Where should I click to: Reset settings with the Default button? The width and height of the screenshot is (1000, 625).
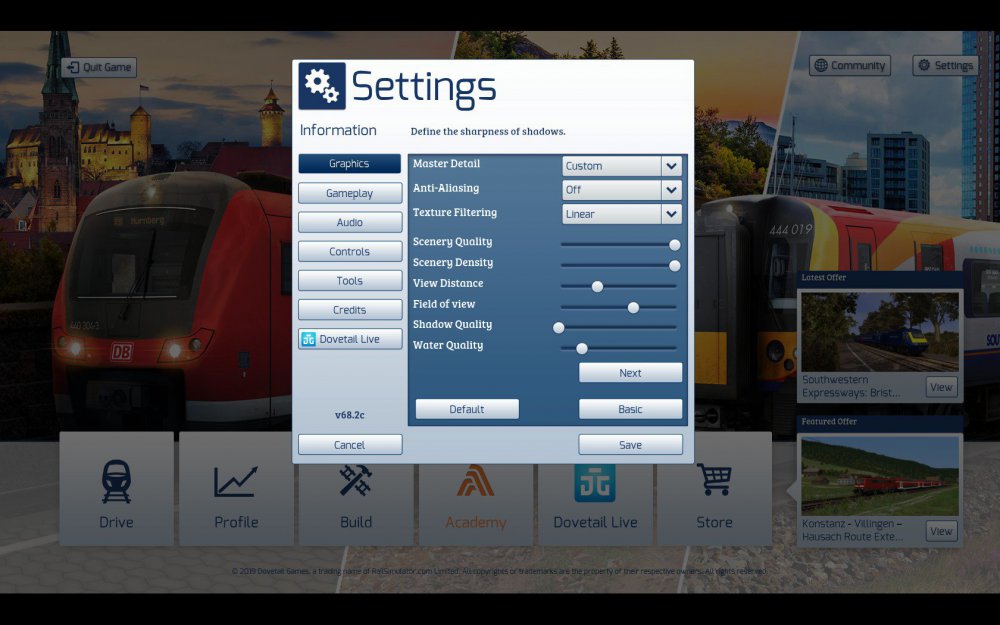point(467,409)
